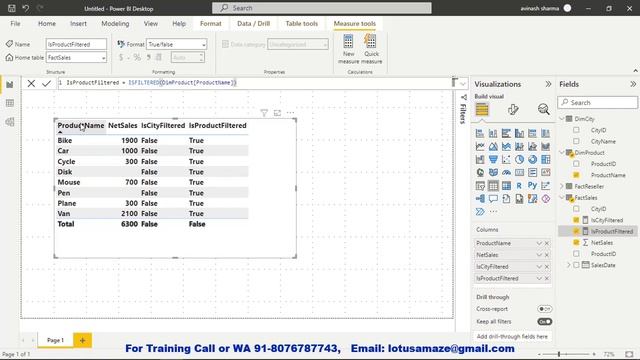Choose the Funnel visualization
640x360 pixels.
493,159
